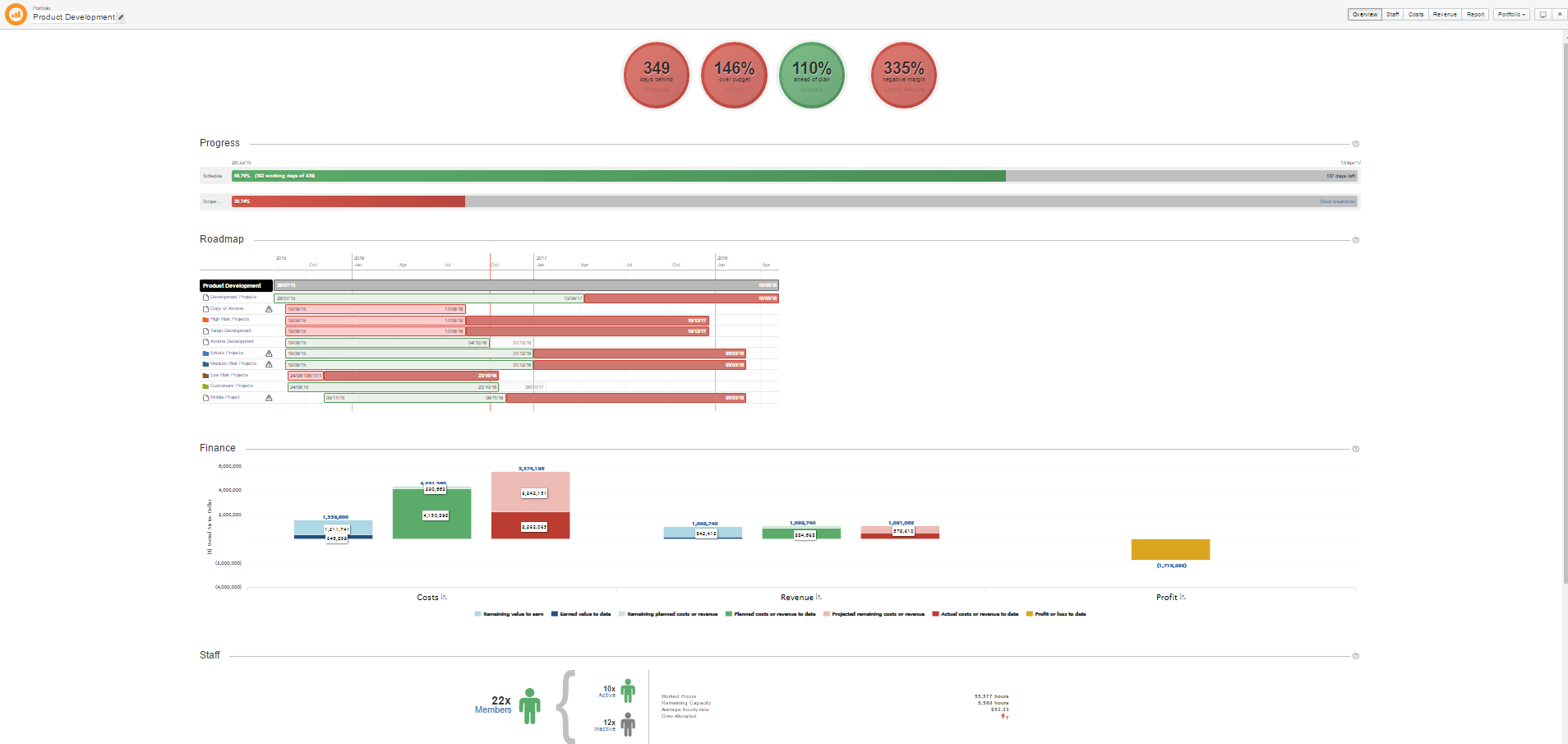Image resolution: width=1568 pixels, height=744 pixels.
Task: Click the pencil icon beside Product Development title
Action: point(121,17)
